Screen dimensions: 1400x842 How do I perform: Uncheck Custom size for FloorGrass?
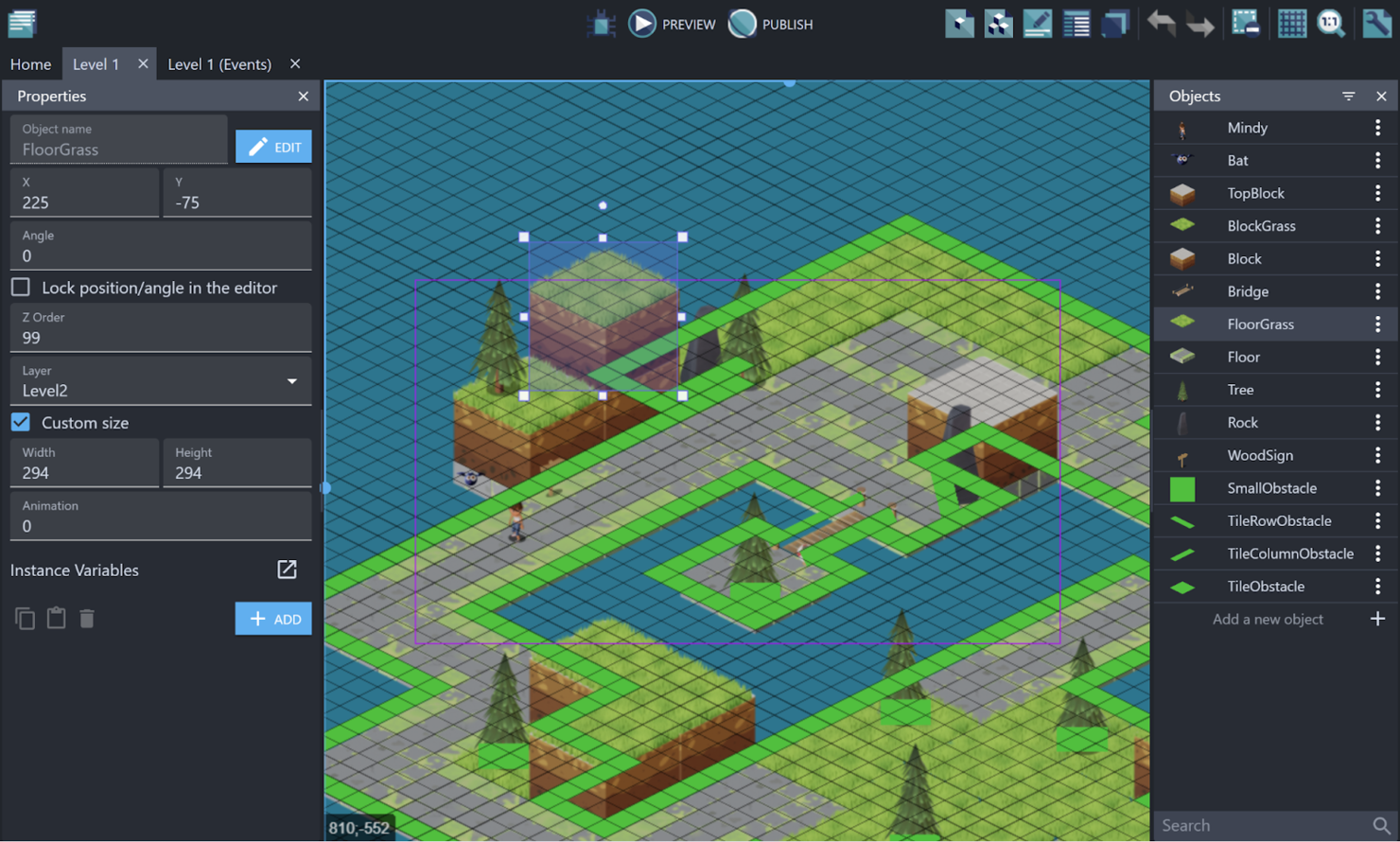coord(20,422)
